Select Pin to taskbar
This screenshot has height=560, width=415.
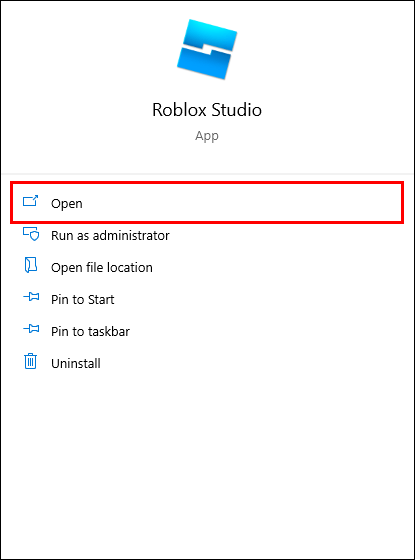(90, 331)
